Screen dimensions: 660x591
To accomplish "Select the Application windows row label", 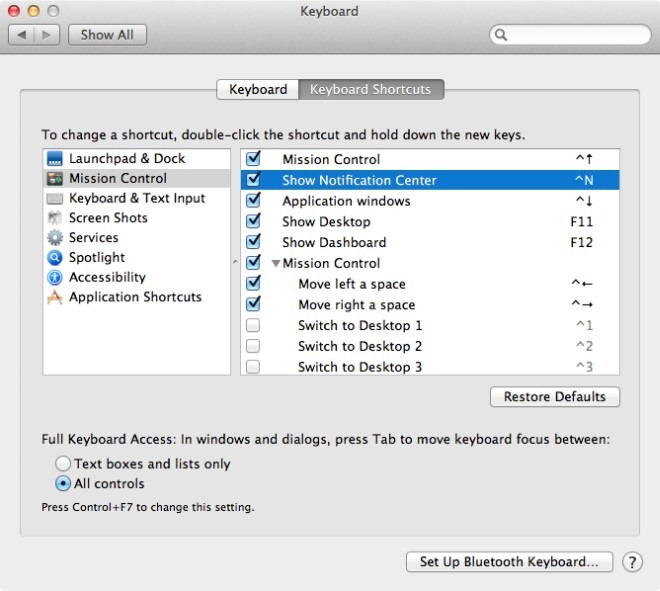I will pos(346,201).
